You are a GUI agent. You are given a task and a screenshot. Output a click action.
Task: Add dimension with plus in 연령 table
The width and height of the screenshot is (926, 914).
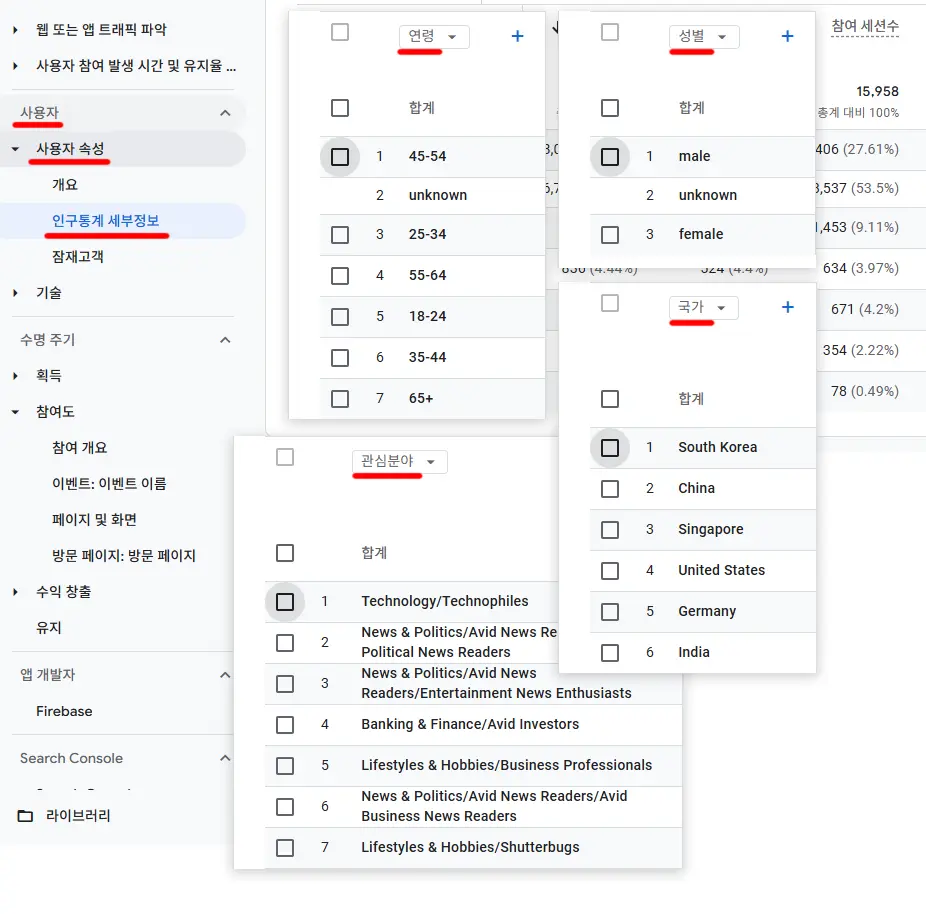pos(517,37)
